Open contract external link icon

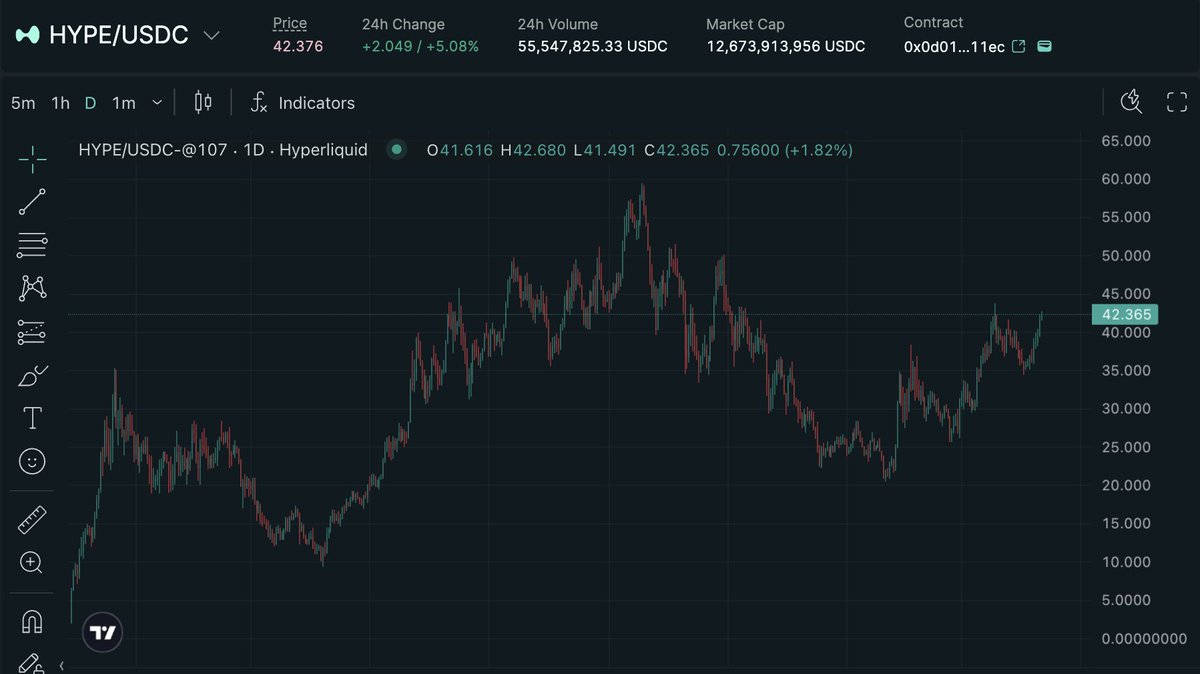(x=1019, y=46)
